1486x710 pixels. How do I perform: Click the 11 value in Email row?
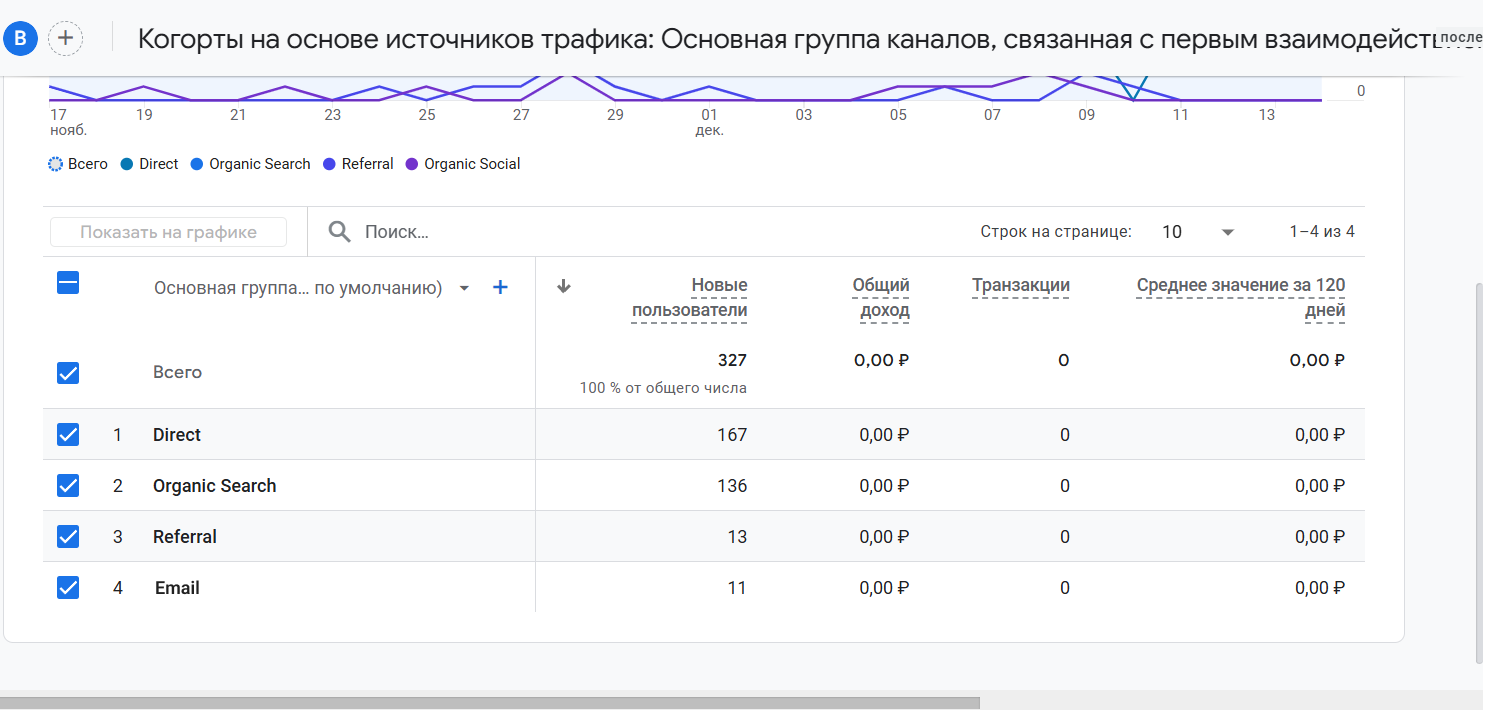click(737, 588)
